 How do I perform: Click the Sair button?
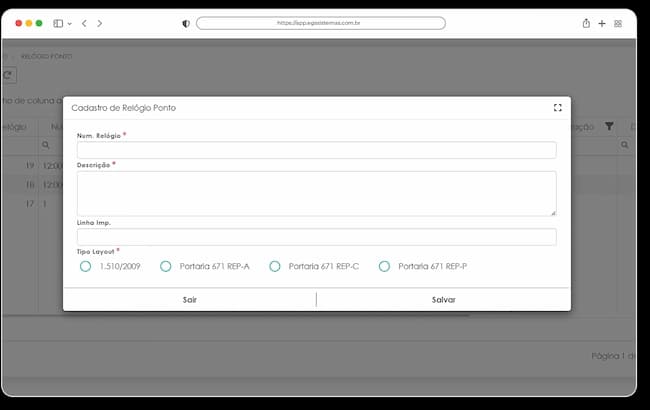pyautogui.click(x=189, y=300)
